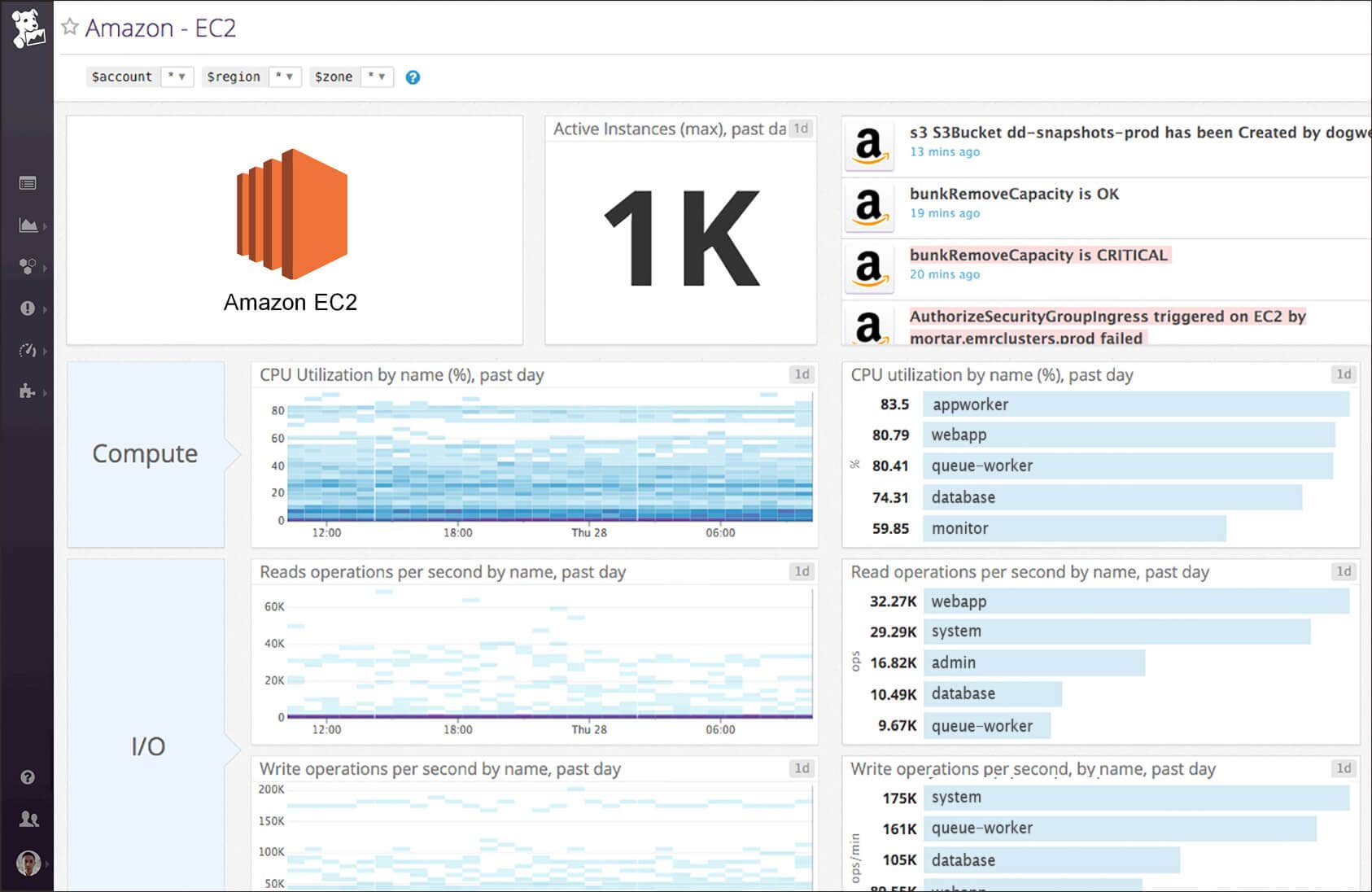Open the bunkRemoveCapacity is CRITICAL event
Image resolution: width=1372 pixels, height=892 pixels.
click(x=1038, y=255)
